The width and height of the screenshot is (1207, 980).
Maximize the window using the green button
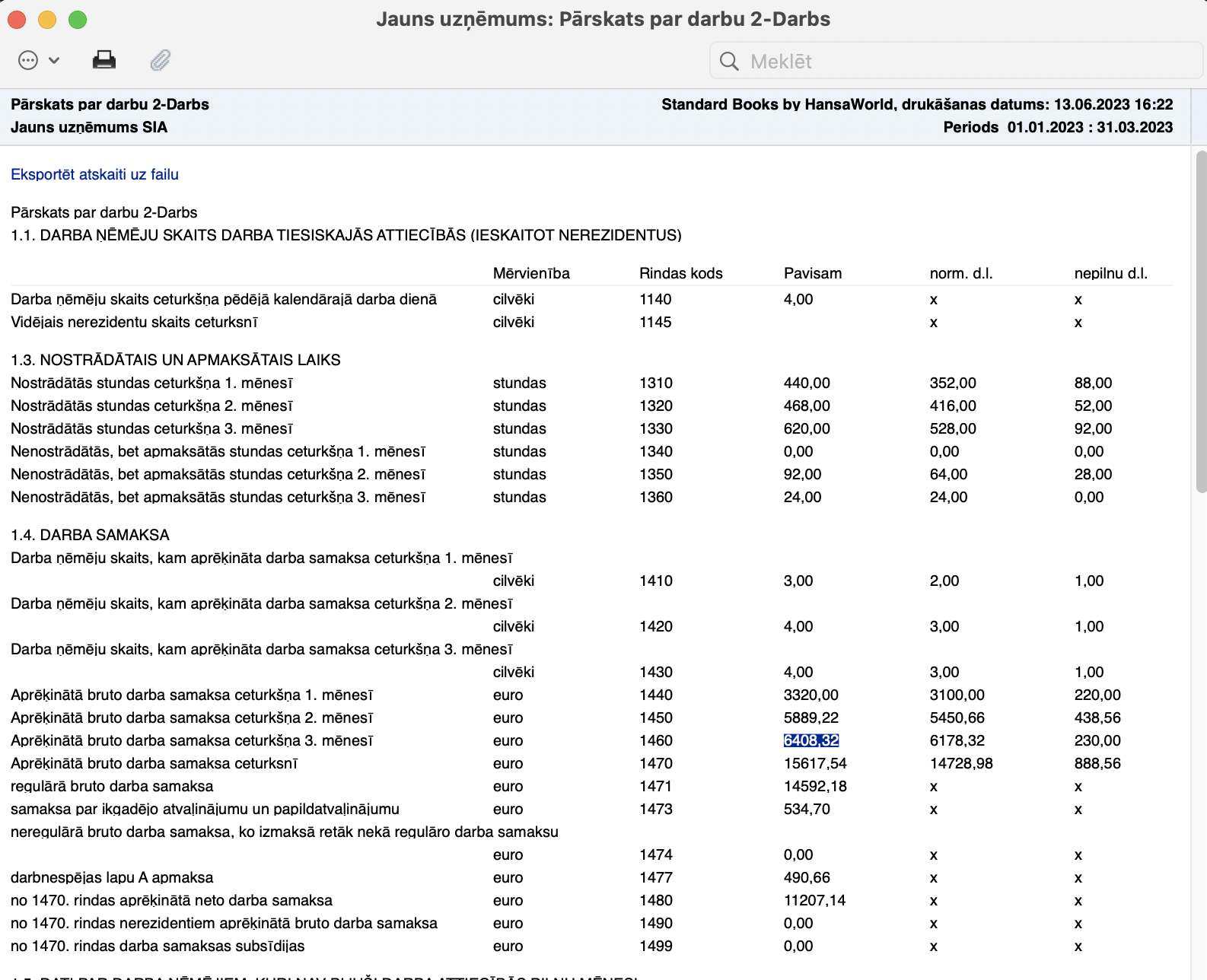click(78, 20)
